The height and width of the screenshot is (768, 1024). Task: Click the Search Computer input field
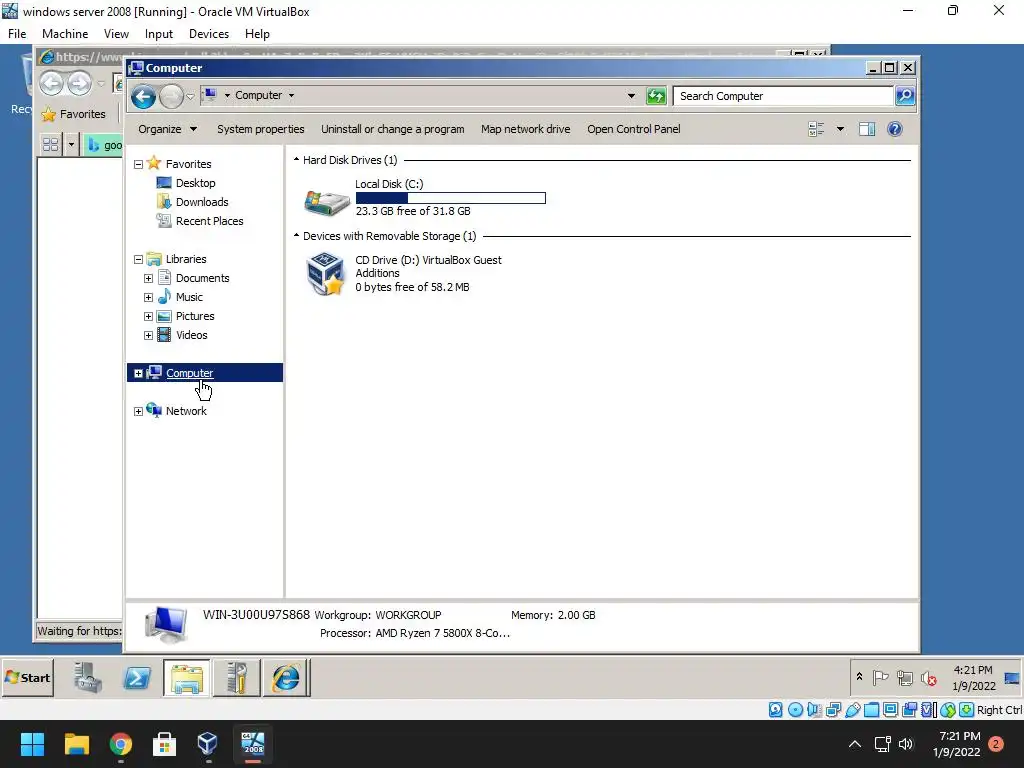[x=784, y=96]
